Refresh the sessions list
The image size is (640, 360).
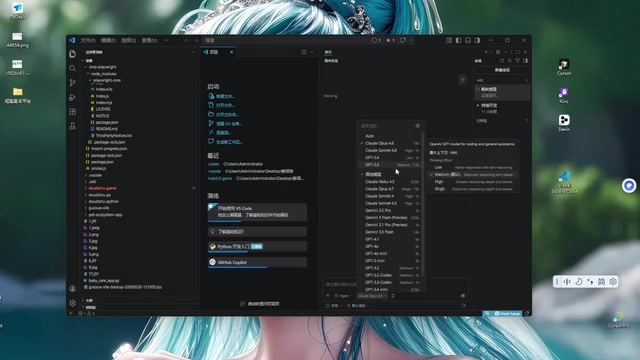click(502, 61)
